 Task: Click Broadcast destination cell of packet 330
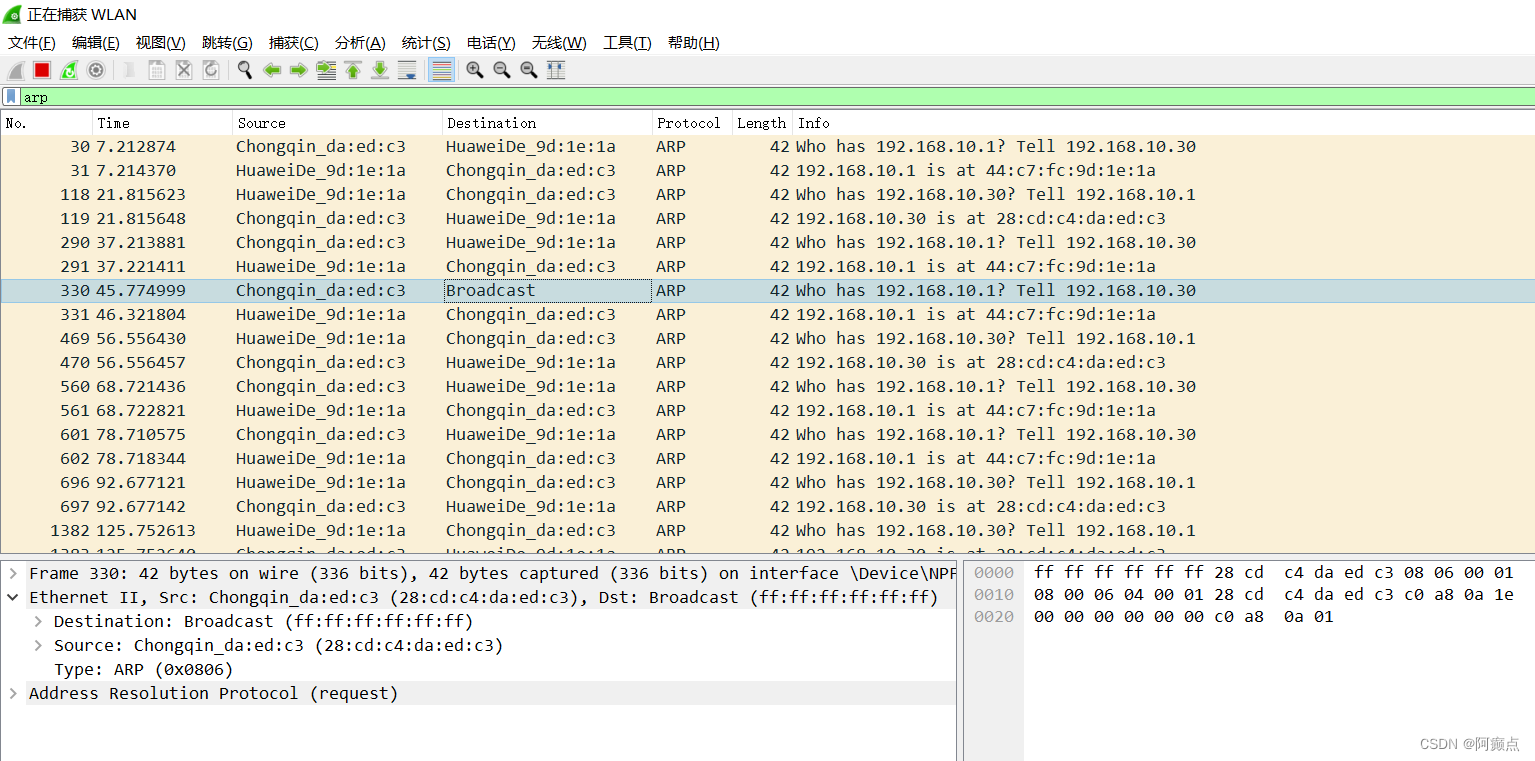[x=547, y=290]
